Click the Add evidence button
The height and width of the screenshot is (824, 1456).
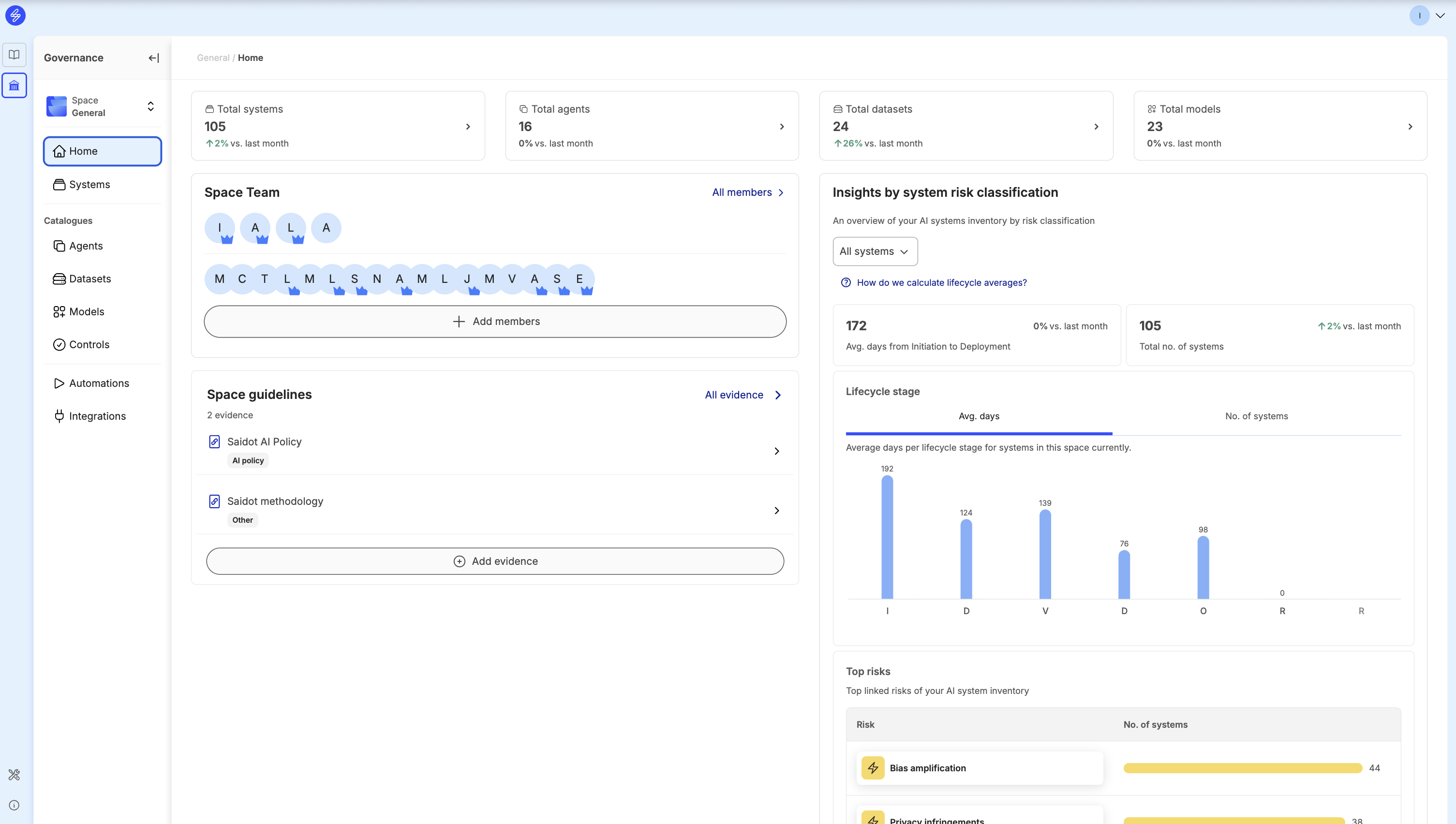pyautogui.click(x=495, y=561)
